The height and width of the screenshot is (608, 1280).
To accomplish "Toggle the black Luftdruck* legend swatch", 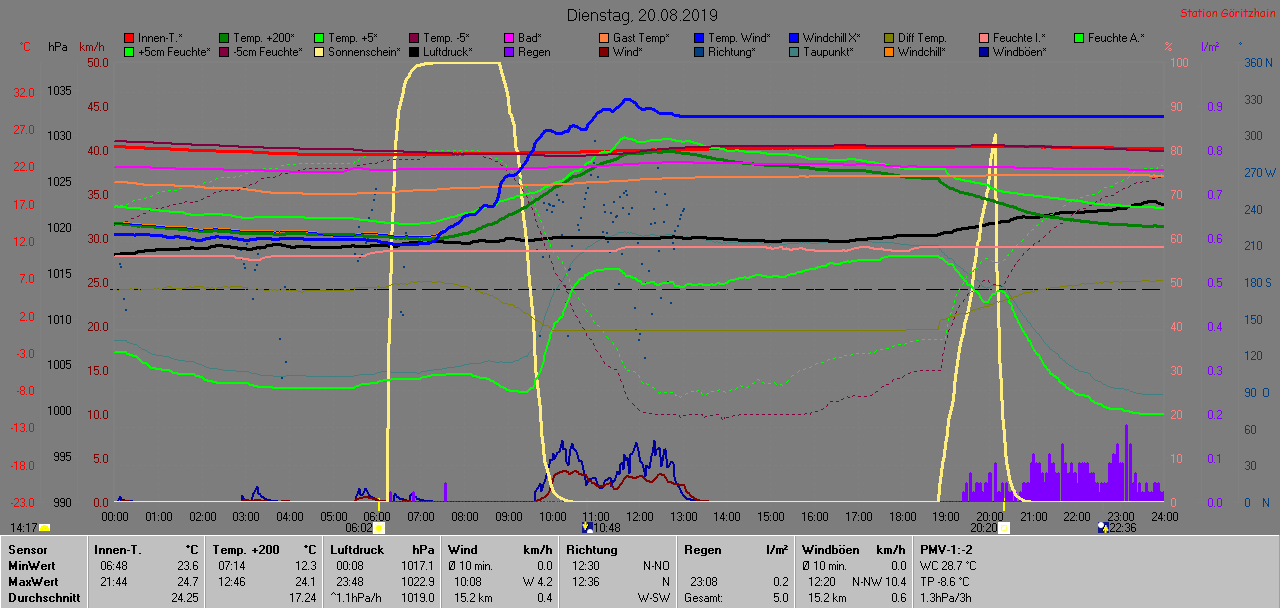I will pos(414,51).
